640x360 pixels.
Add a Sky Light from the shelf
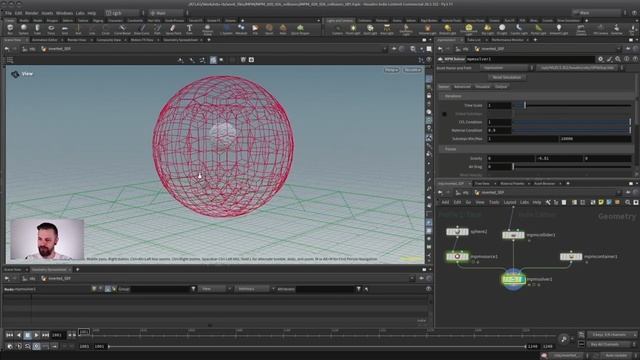pyautogui.click(x=487, y=29)
